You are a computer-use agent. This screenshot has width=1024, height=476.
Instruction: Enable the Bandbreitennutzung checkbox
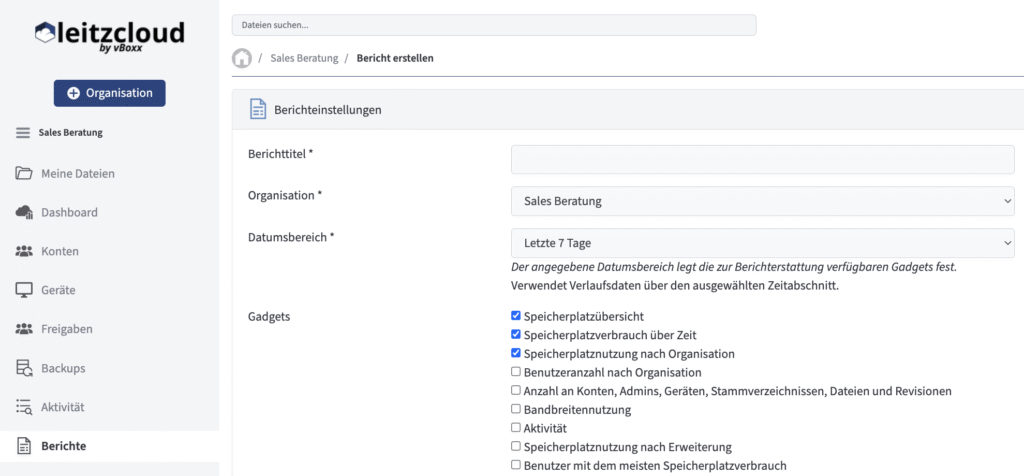tap(516, 410)
